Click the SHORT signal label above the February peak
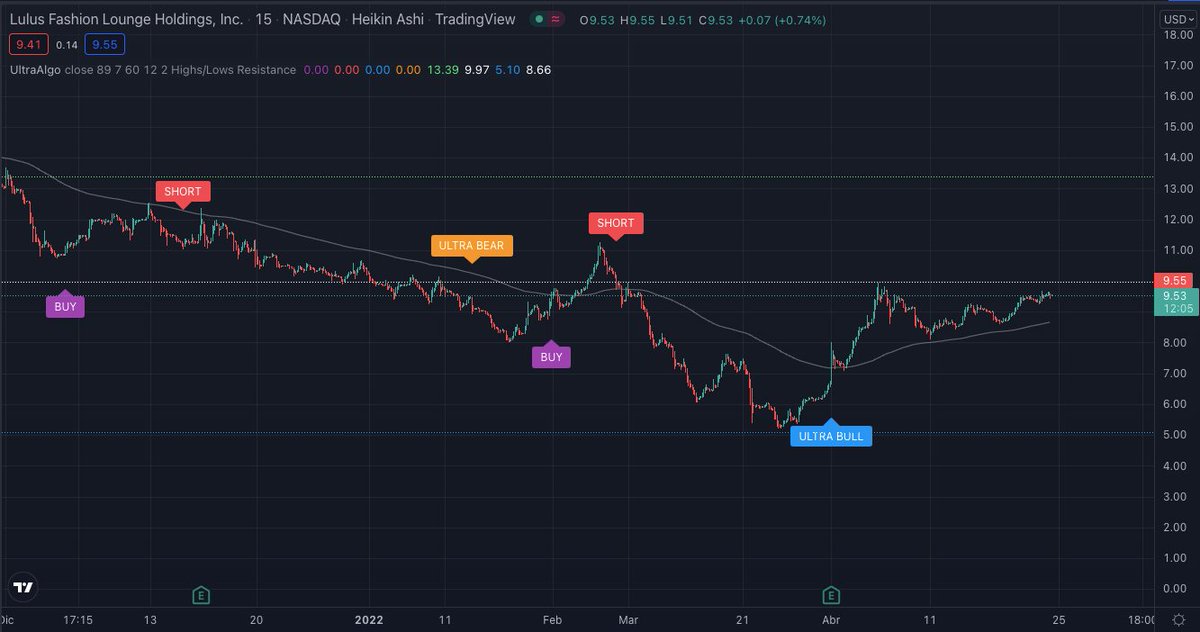Viewport: 1200px width, 632px height. click(616, 223)
